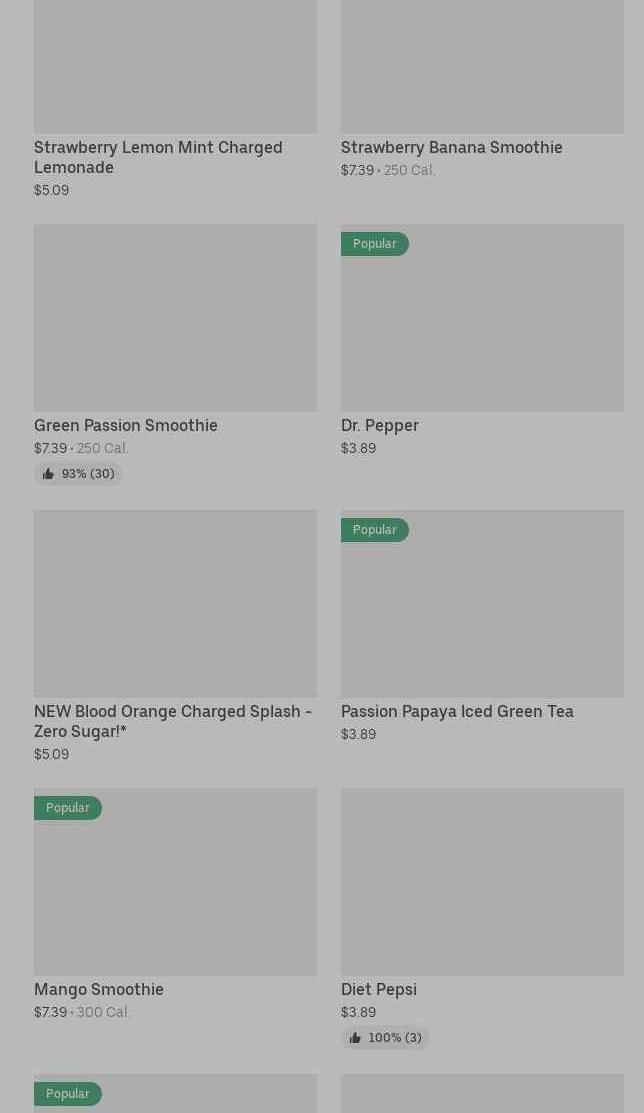Click Diet Pepsi product image
This screenshot has width=644, height=1113.
click(482, 882)
